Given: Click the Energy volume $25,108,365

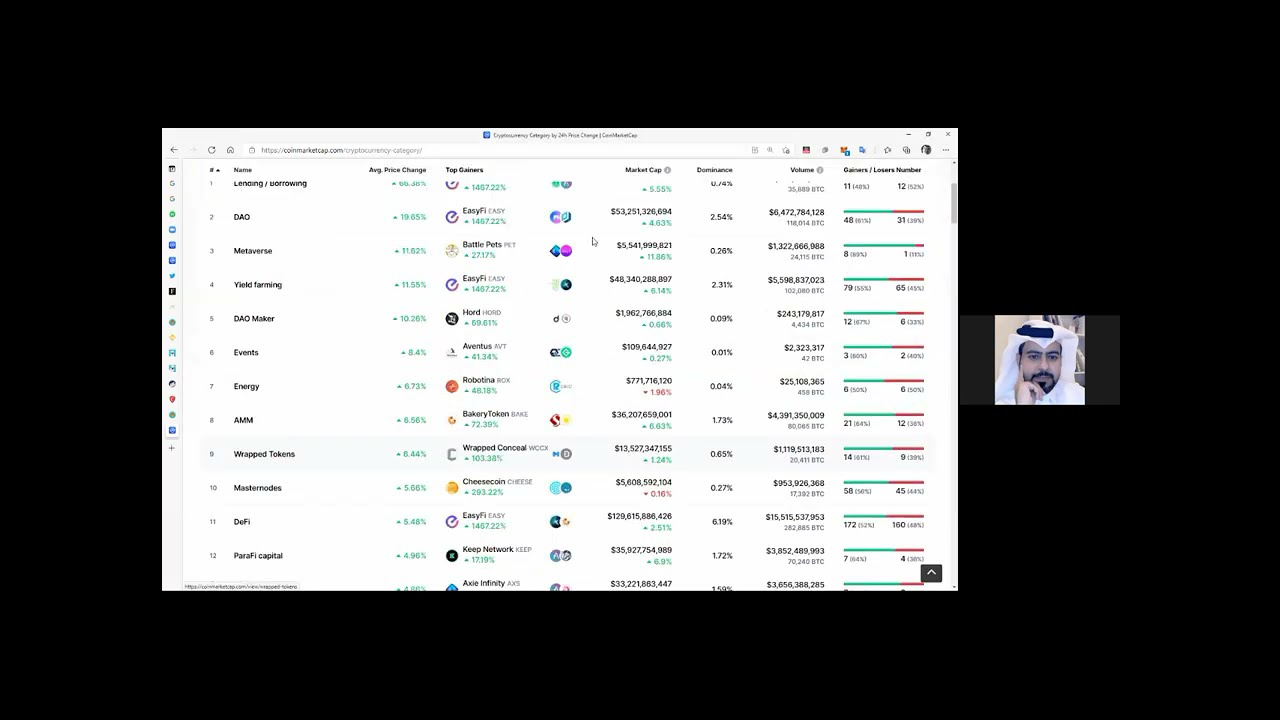Looking at the screenshot, I should pyautogui.click(x=802, y=381).
